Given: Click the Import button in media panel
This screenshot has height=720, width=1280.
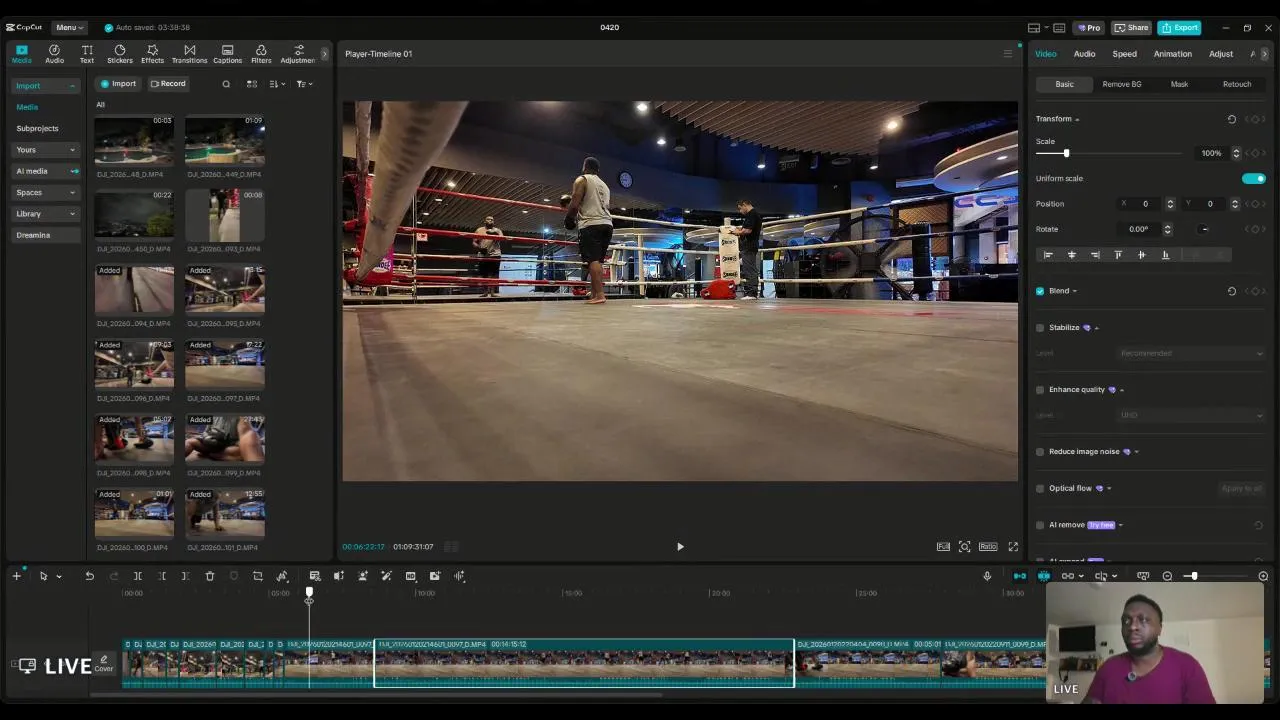Looking at the screenshot, I should [118, 84].
